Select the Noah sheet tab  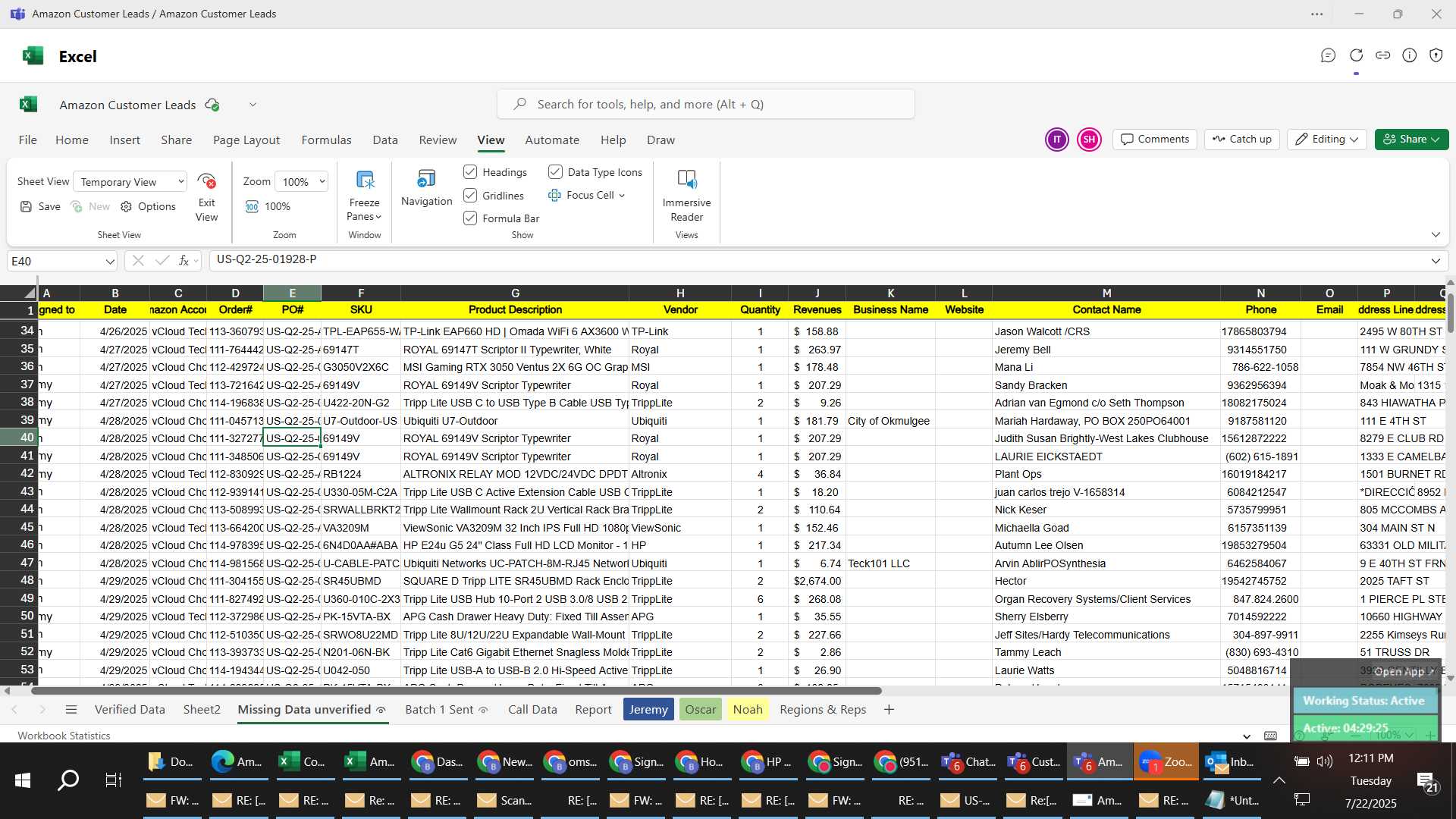click(x=748, y=710)
